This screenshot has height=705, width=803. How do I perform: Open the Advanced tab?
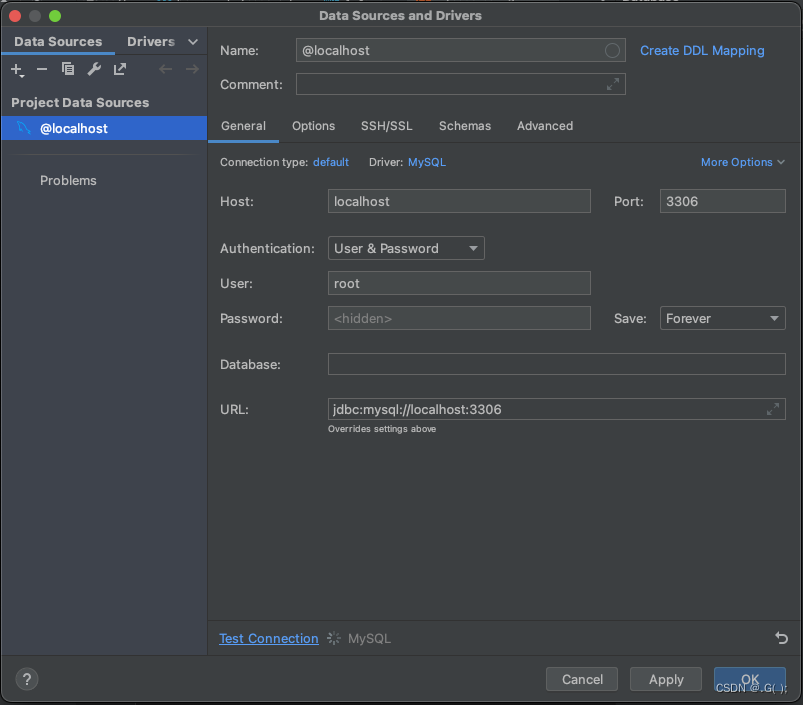coord(545,126)
